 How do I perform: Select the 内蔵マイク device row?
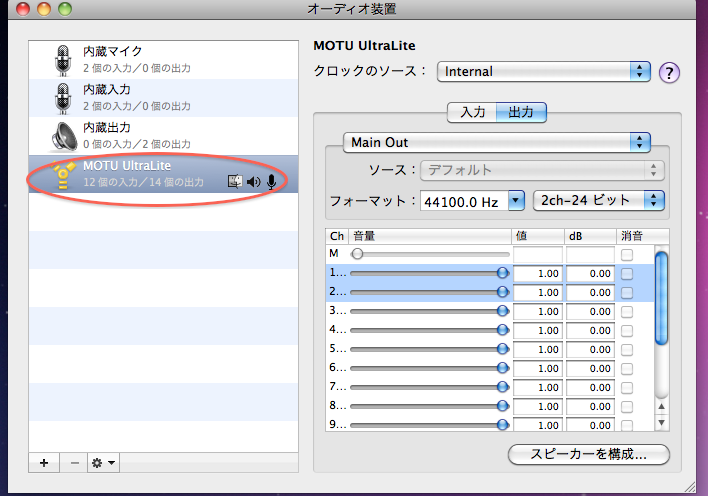coord(163,60)
